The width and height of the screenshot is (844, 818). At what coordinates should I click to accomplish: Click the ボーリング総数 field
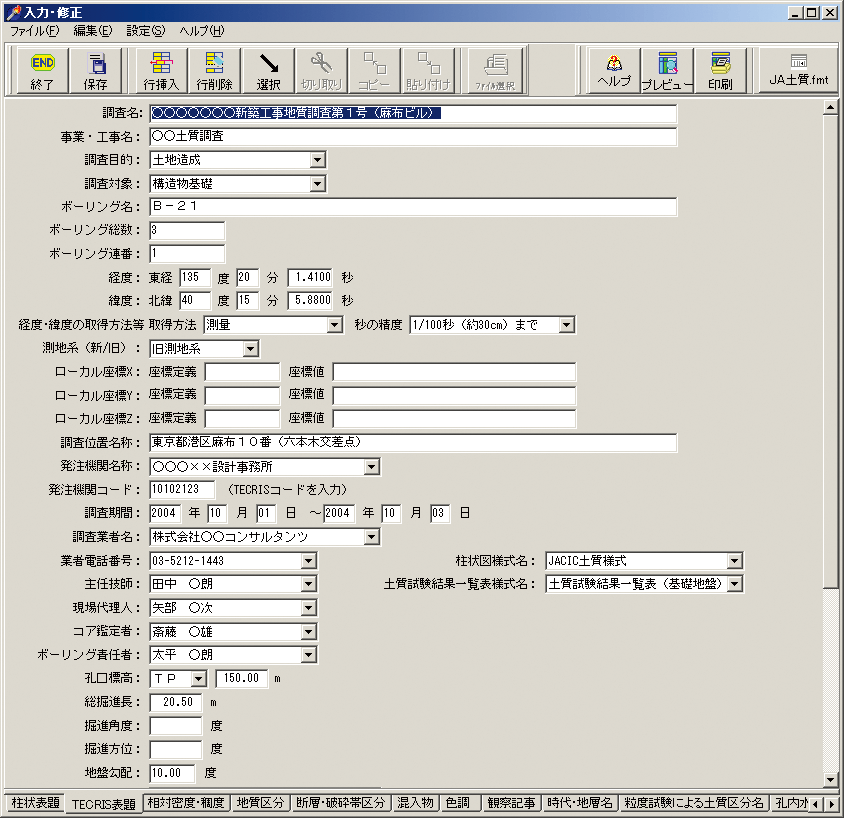pos(187,230)
